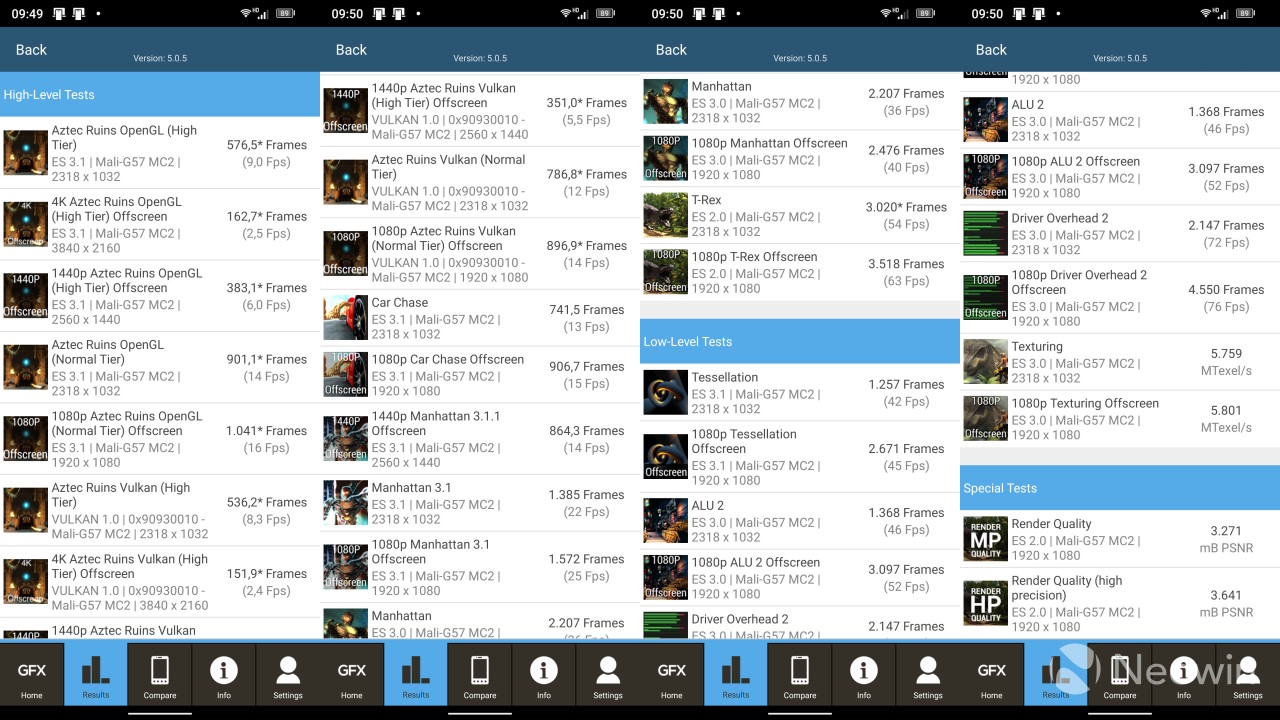This screenshot has width=1280, height=720.
Task: Open Aztec Ruins OpenGL (Normal Tier) result
Action: (160, 367)
